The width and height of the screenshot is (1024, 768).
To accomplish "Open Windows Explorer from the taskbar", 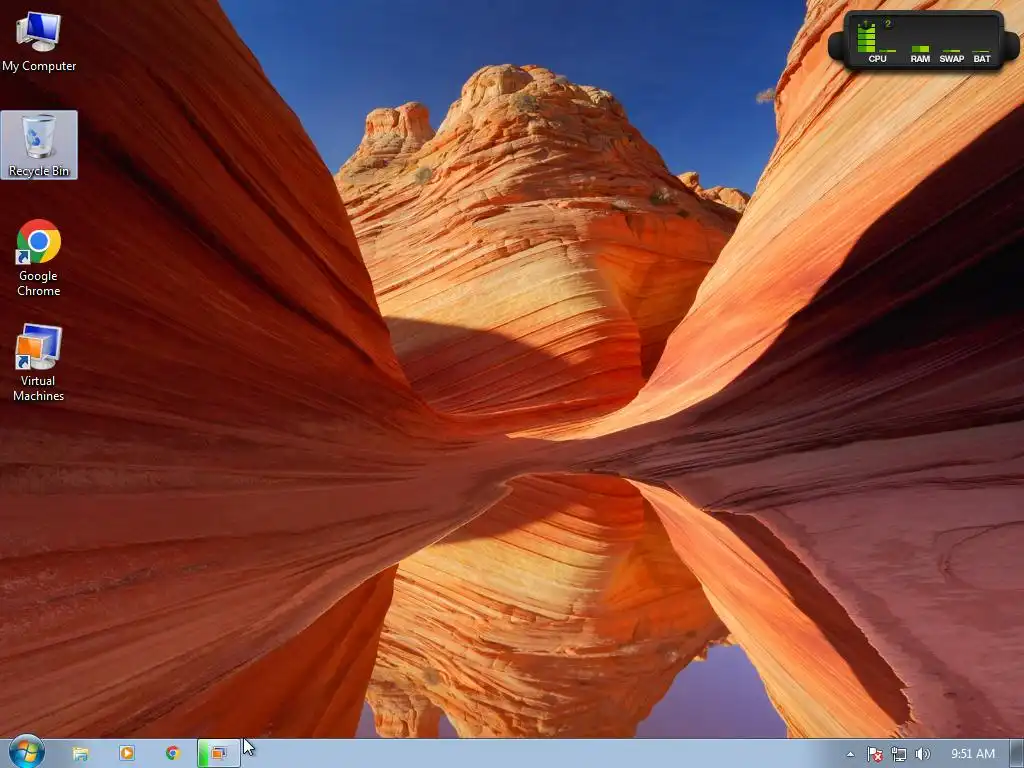I will [80, 754].
